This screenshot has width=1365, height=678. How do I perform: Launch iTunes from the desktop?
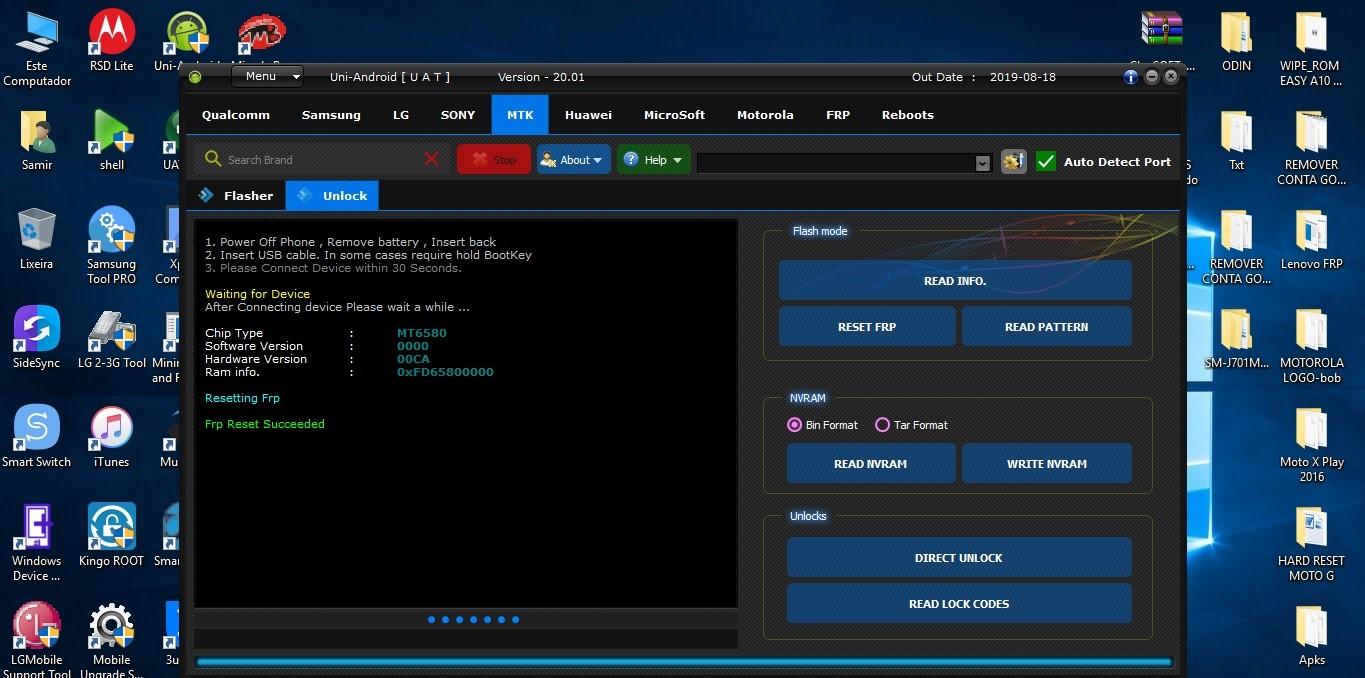(x=112, y=437)
